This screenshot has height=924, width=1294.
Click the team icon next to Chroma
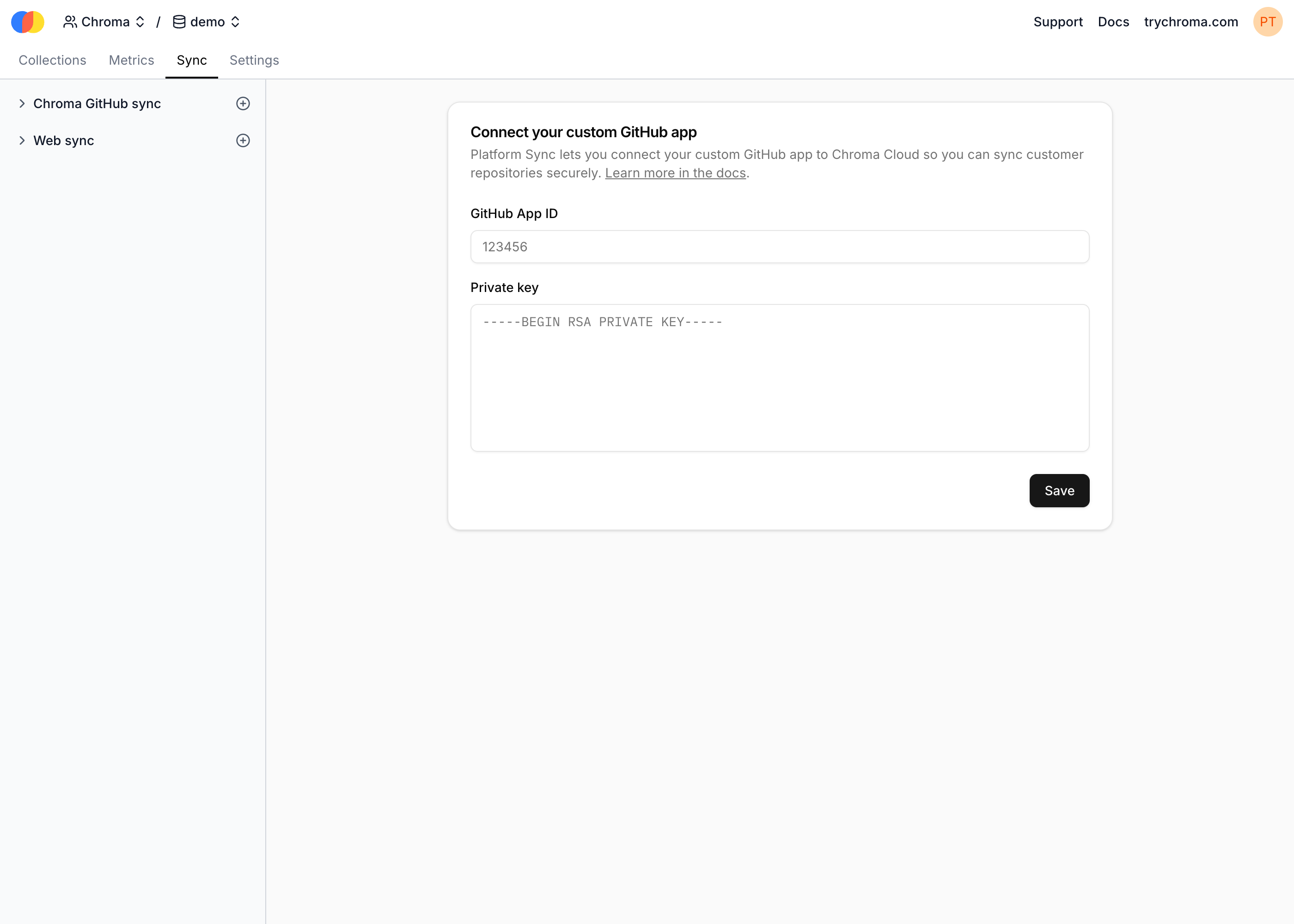71,22
